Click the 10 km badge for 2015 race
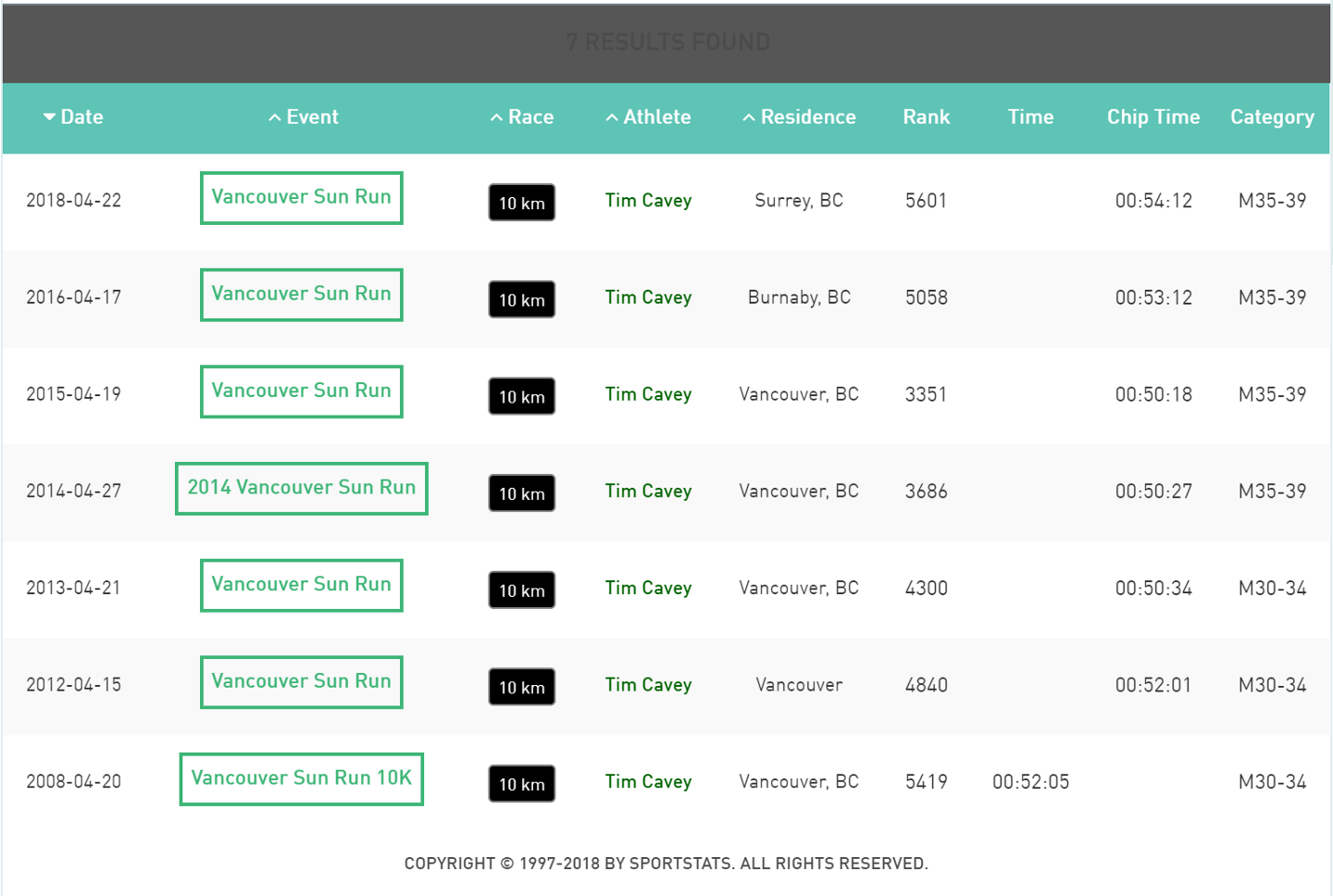Image resolution: width=1333 pixels, height=896 pixels. [522, 396]
